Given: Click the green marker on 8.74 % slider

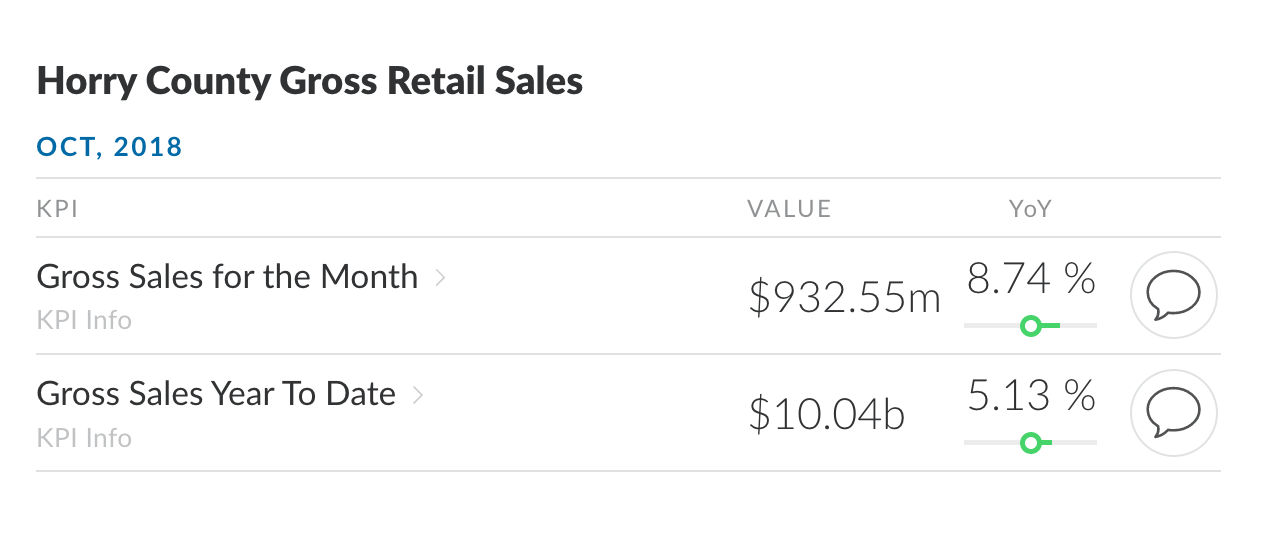Looking at the screenshot, I should click(x=1030, y=325).
